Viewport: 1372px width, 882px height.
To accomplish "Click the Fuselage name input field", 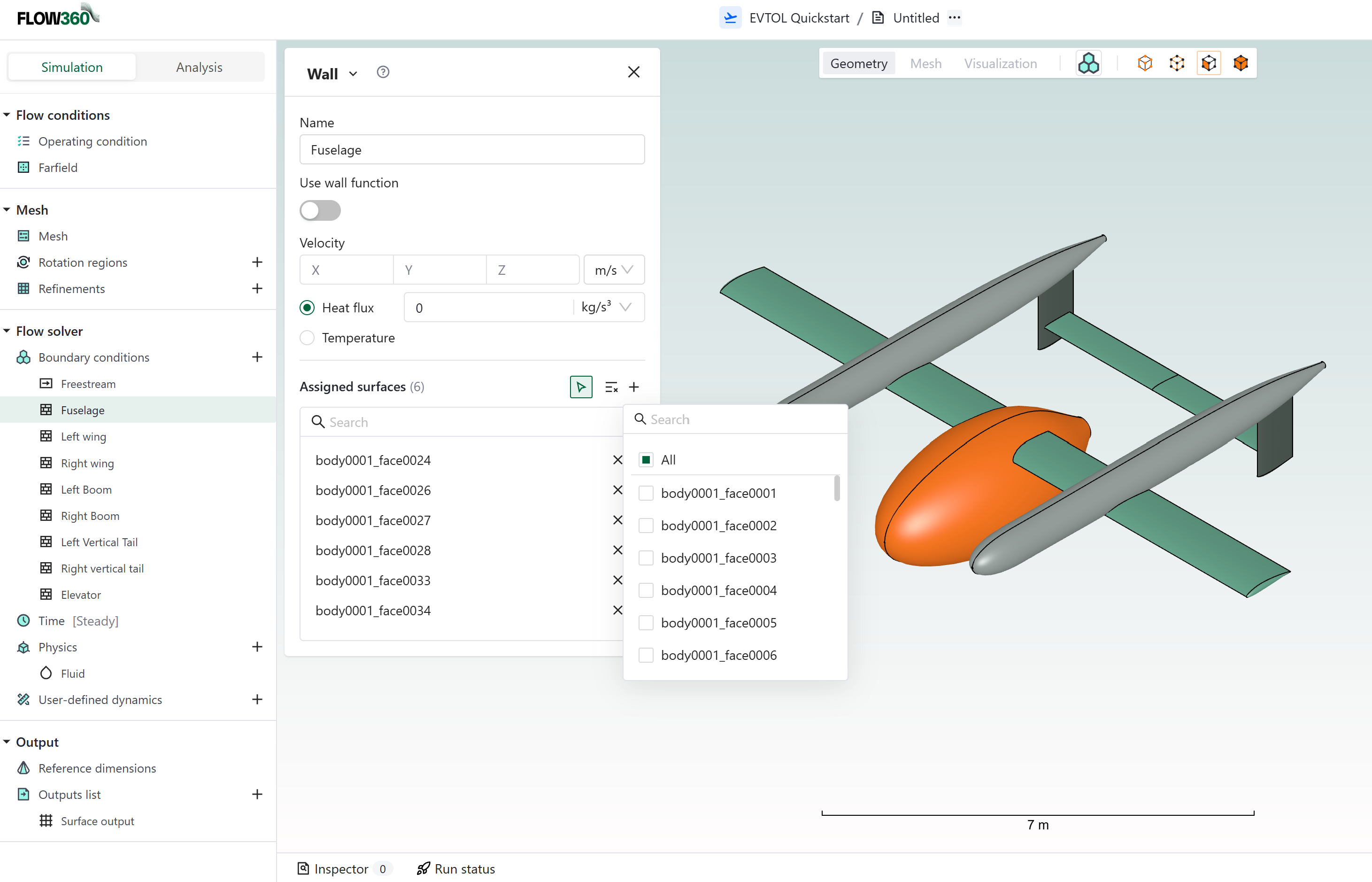I will [x=472, y=150].
